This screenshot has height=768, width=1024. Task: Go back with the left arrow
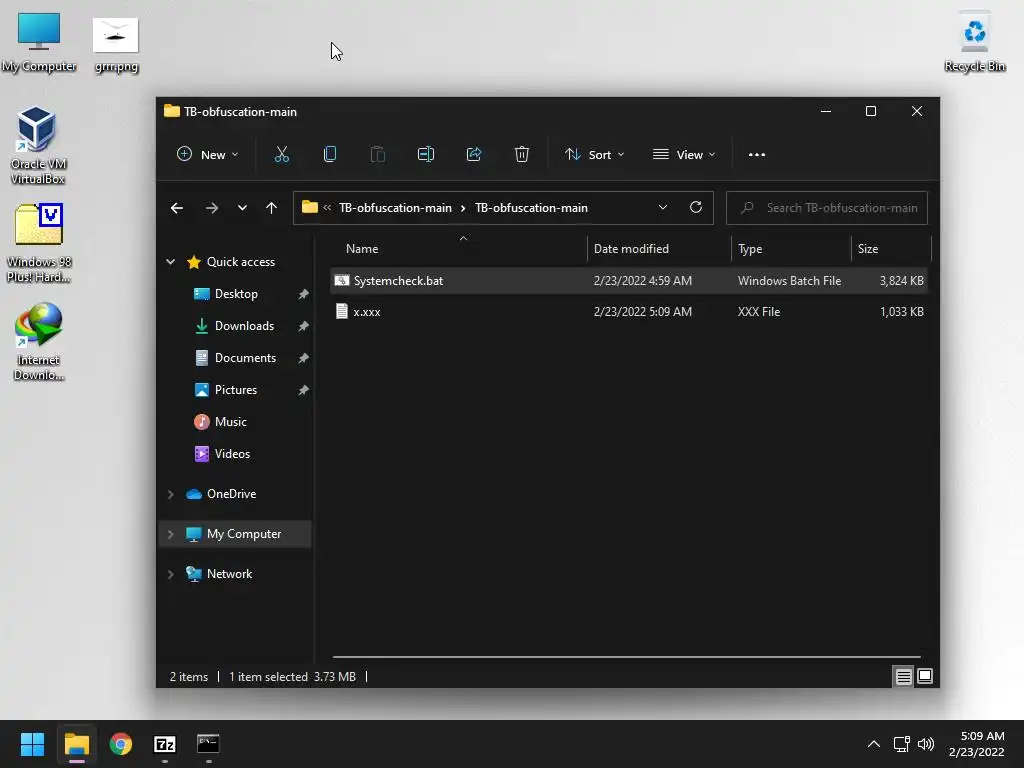177,208
